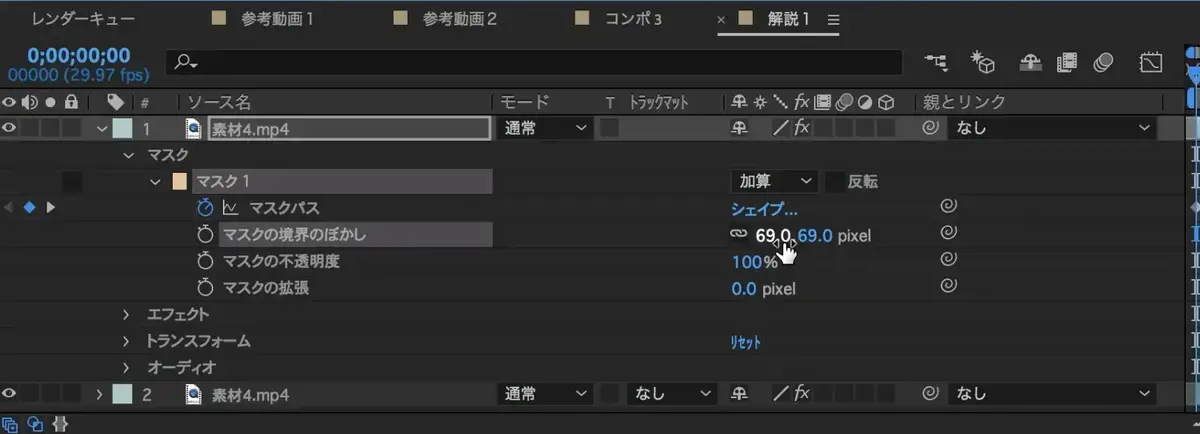
Task: Click the マスク 1 color swatch
Action: [180, 182]
